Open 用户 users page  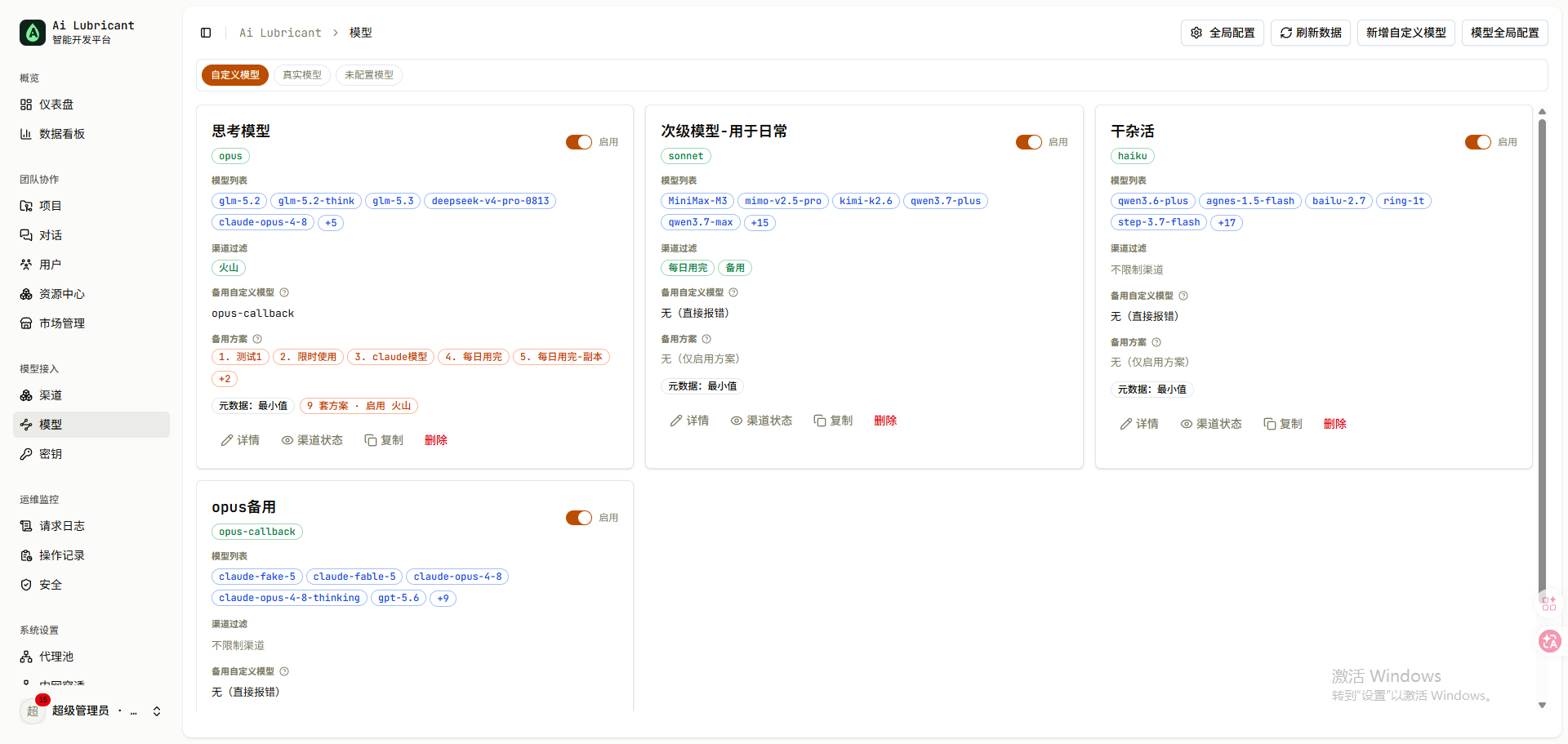coord(91,265)
